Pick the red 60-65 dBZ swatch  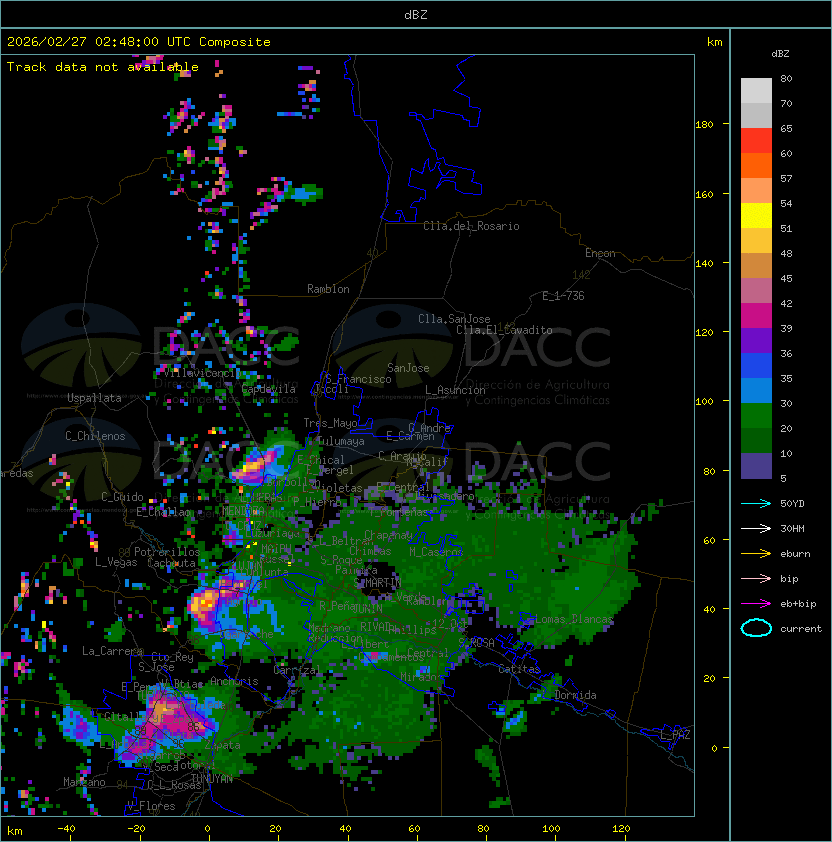click(x=756, y=141)
